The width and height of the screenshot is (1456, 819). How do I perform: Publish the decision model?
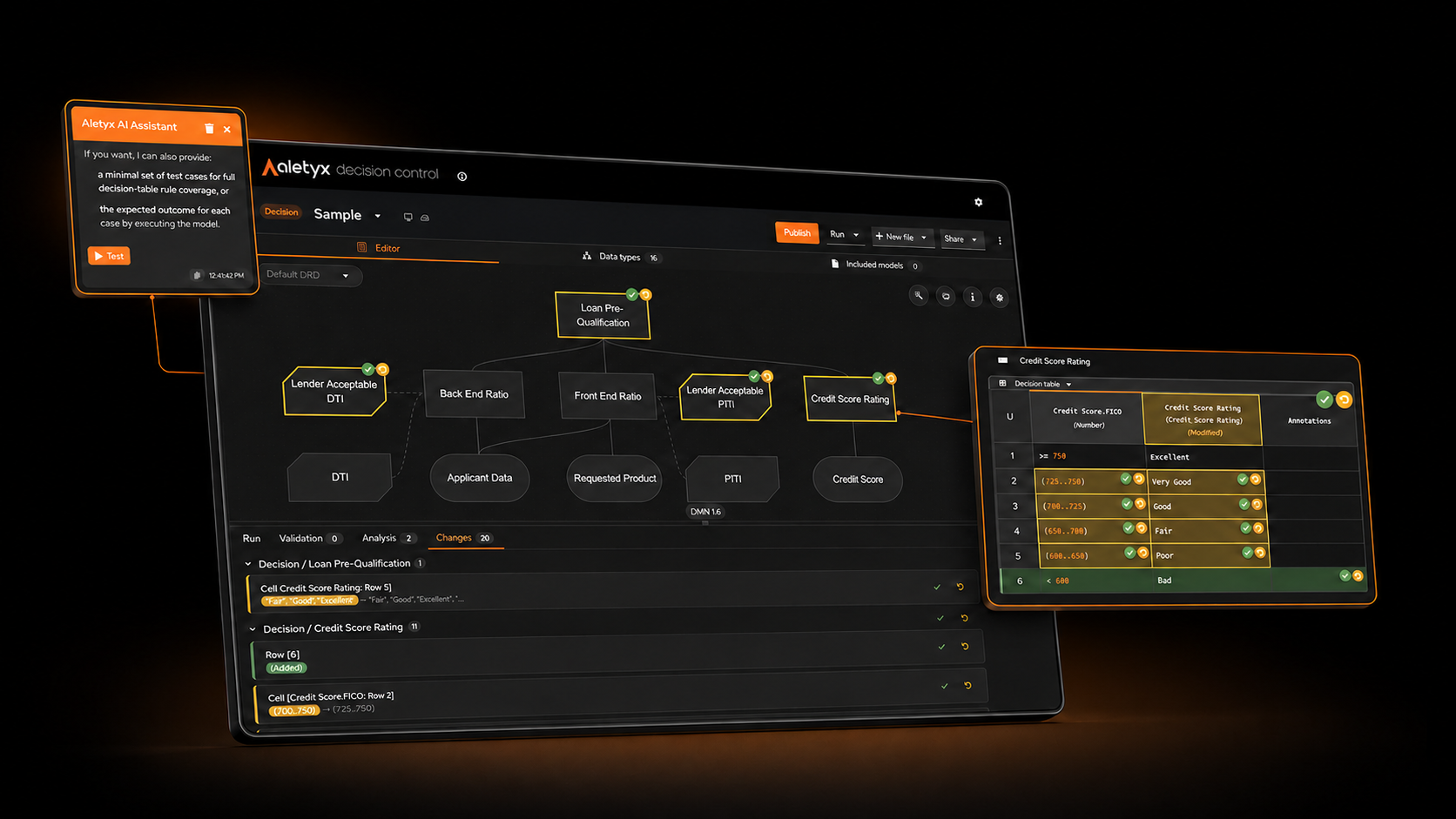tap(797, 232)
